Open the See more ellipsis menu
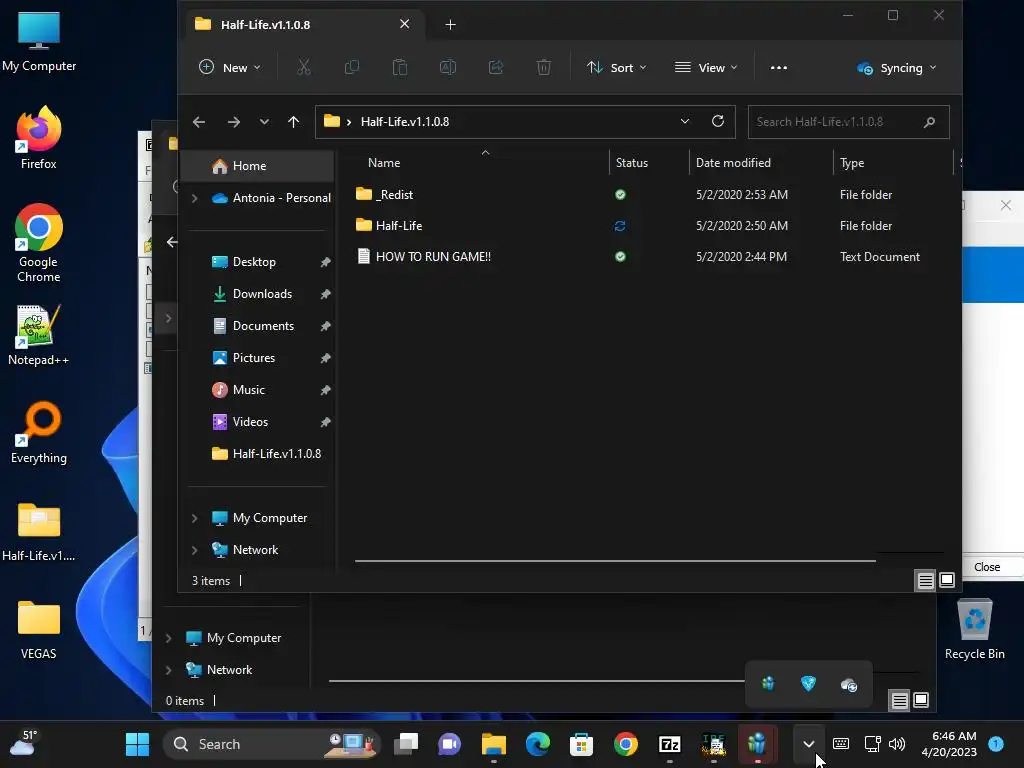The image size is (1024, 768). [778, 67]
